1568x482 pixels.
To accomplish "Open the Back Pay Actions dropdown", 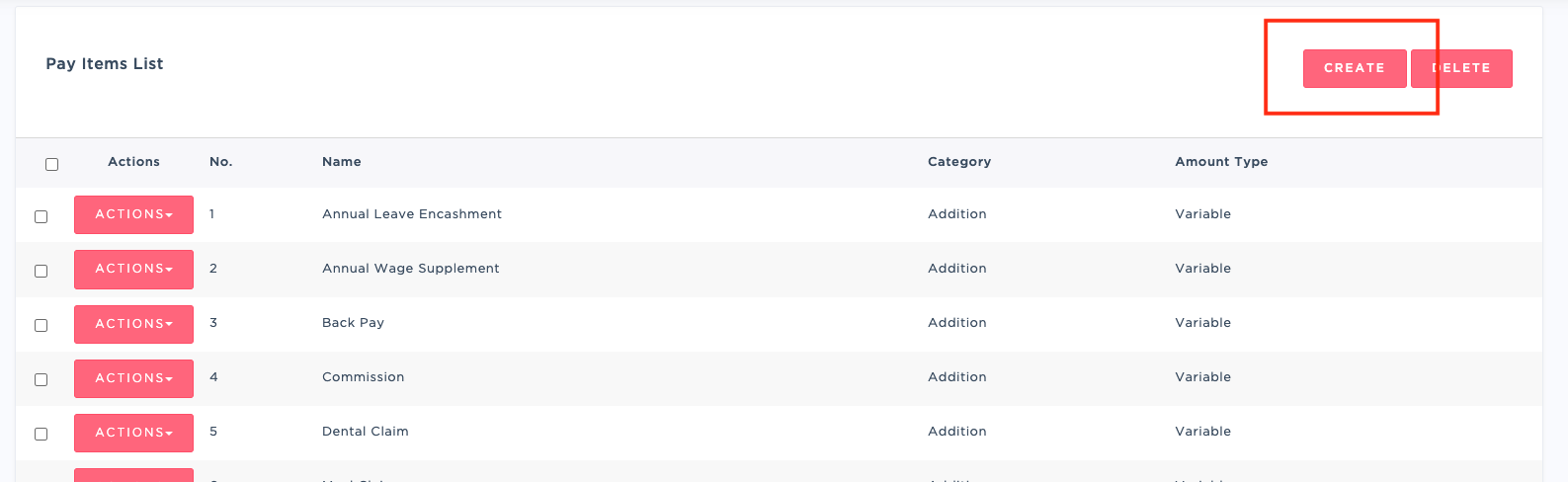I will coord(133,324).
